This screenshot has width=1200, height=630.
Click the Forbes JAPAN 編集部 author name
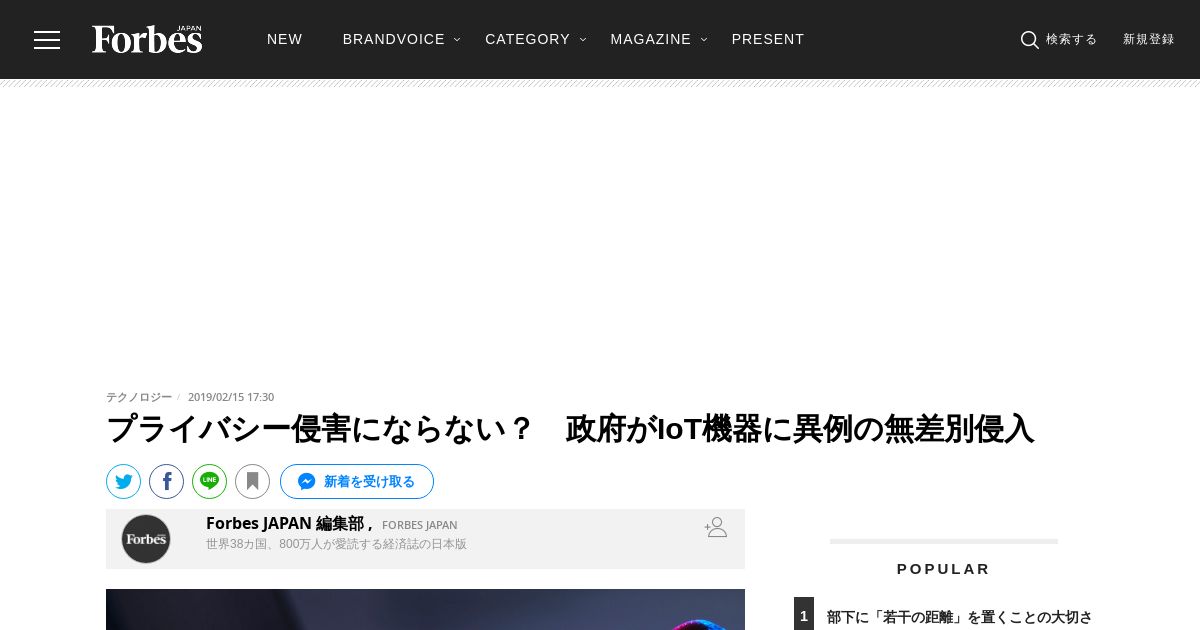coord(285,523)
